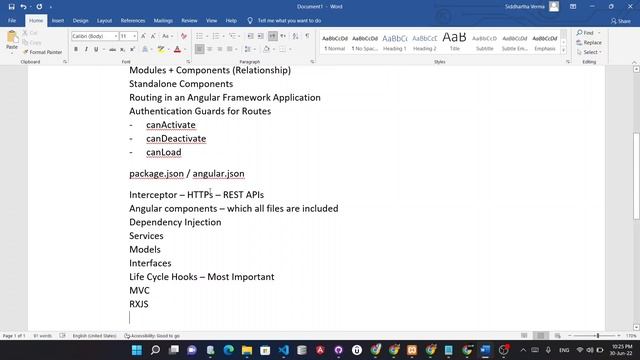Toggle right-to-left text direction
Viewport: 640px width, 360px height.
(x=283, y=36)
